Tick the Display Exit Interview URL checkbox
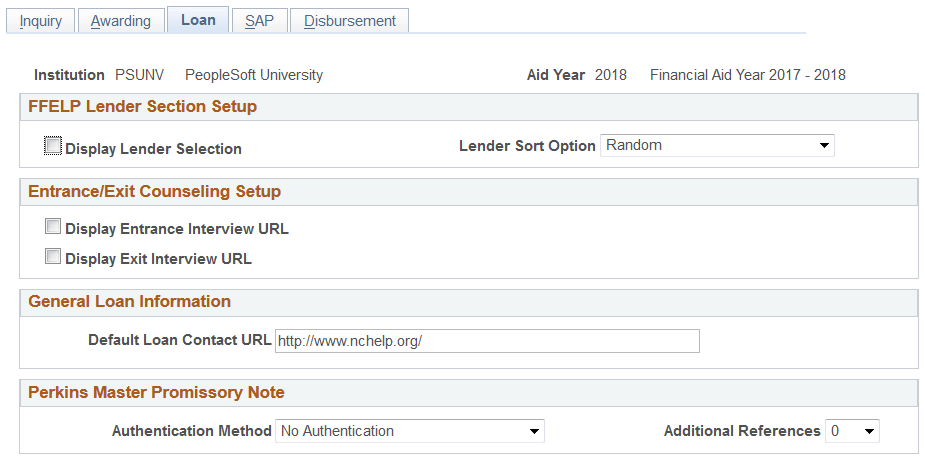The height and width of the screenshot is (461, 925). click(53, 257)
